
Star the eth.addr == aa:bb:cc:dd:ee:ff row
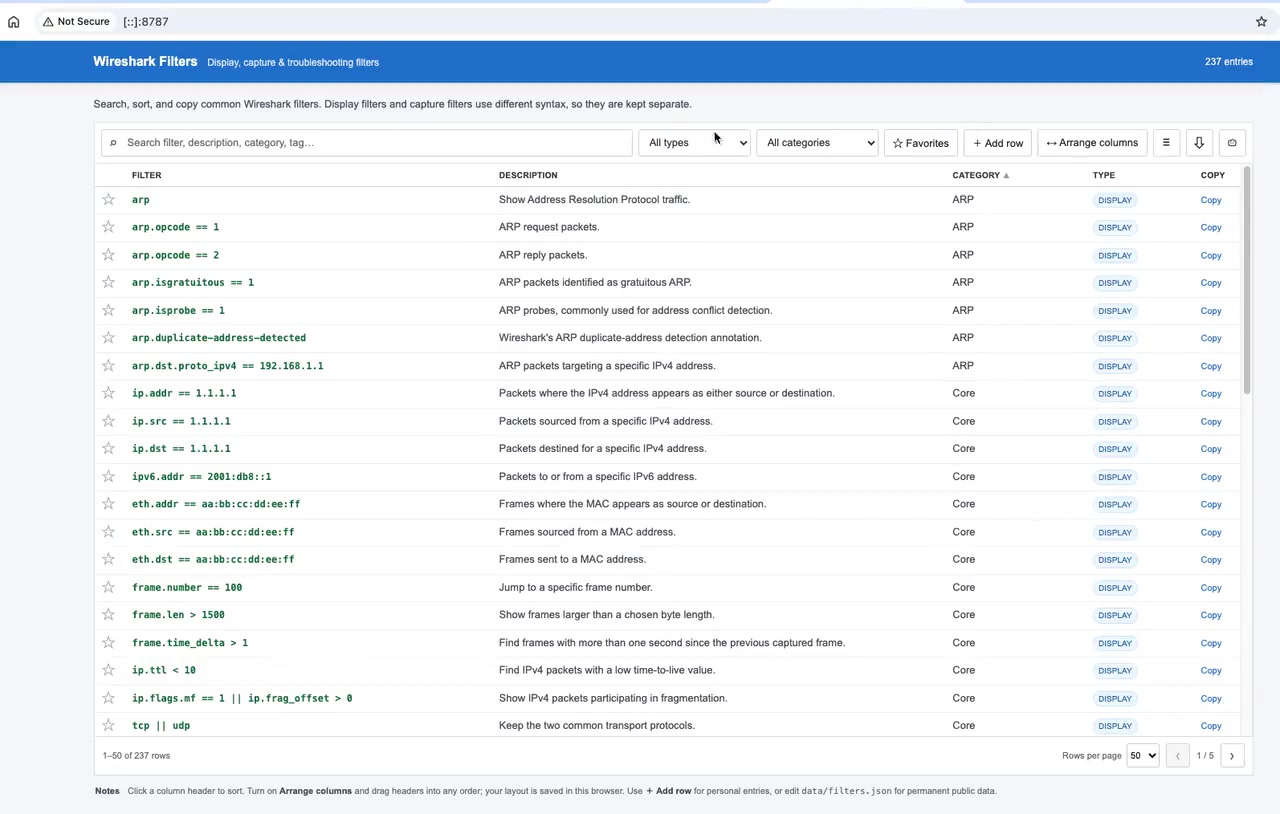(x=108, y=504)
